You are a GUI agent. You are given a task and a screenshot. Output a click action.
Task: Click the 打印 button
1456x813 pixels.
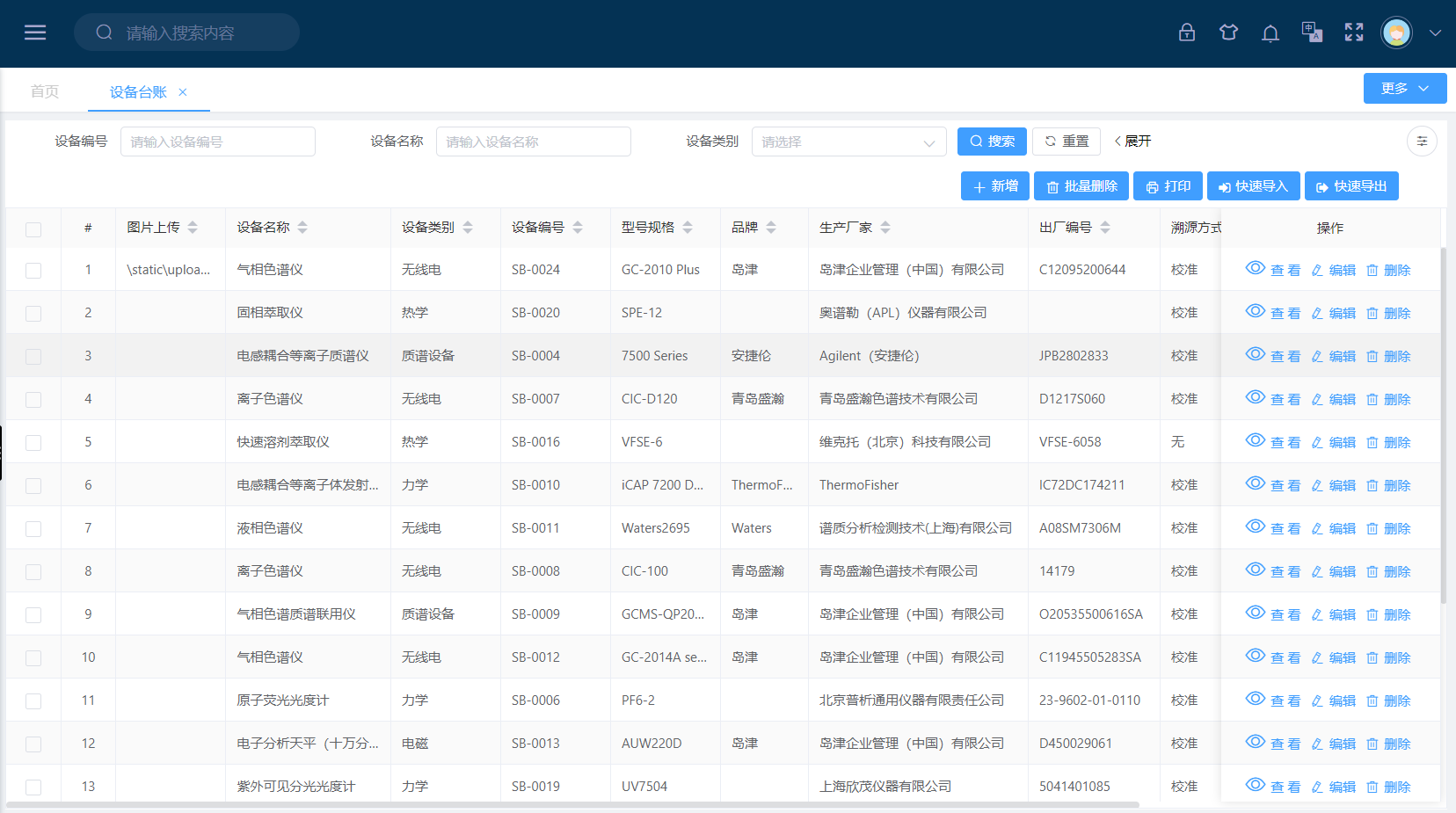click(1168, 186)
